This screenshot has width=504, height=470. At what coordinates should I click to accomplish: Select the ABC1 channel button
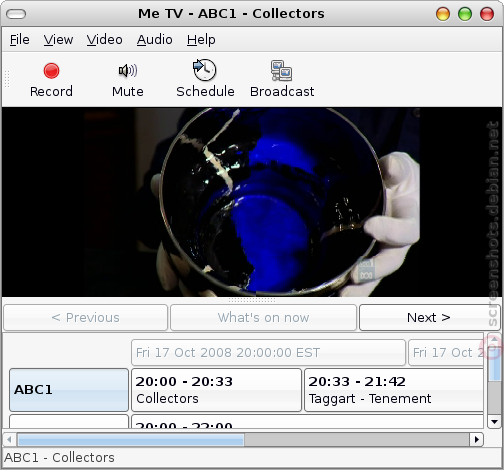[x=69, y=390]
